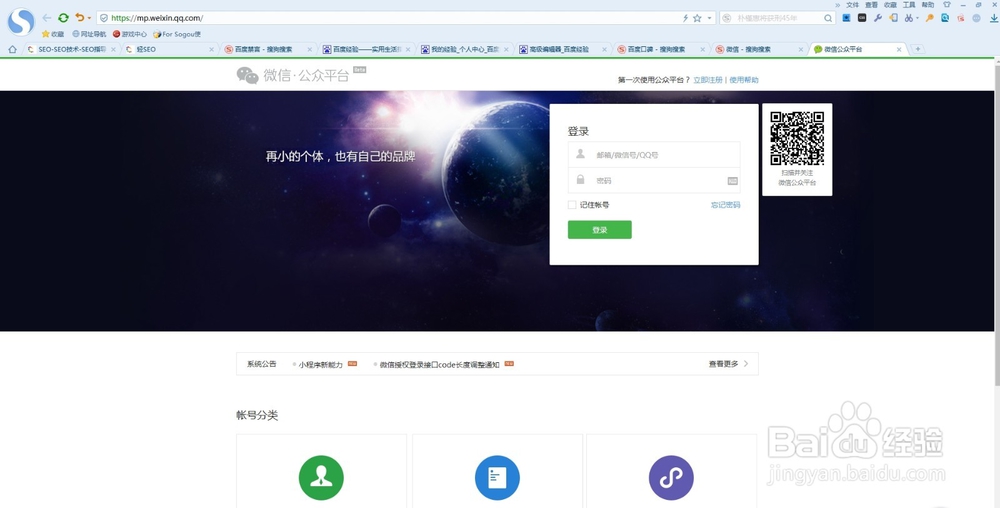Click the blue square extension icon in the toolbar
Image resolution: width=1000 pixels, height=508 pixels.
click(x=846, y=18)
